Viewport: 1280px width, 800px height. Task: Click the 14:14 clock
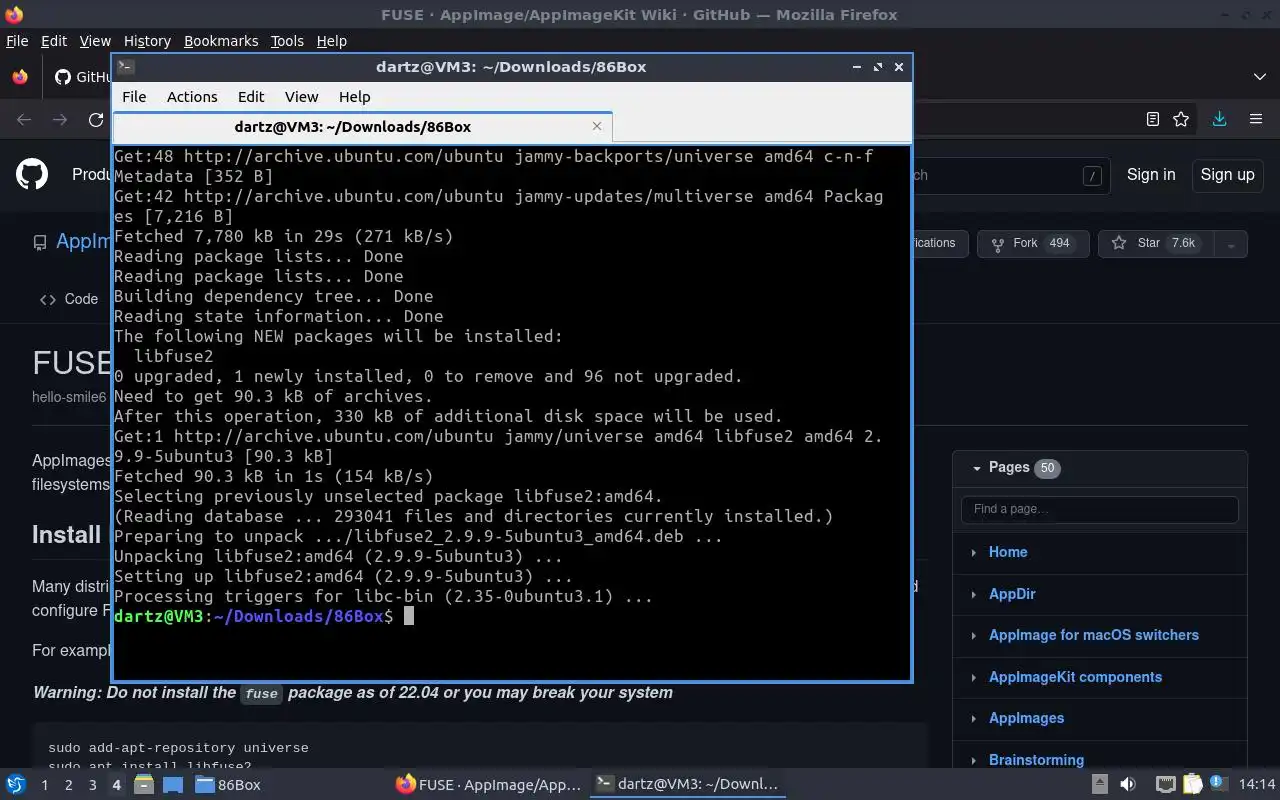click(x=1258, y=785)
